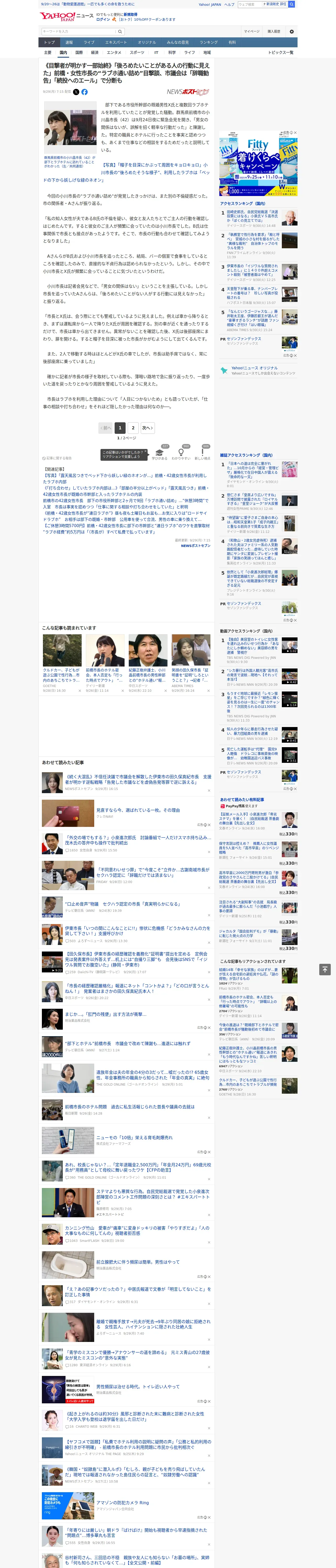The image size is (336, 1568).
Task: Click ログイン link in header
Action: click(103, 20)
